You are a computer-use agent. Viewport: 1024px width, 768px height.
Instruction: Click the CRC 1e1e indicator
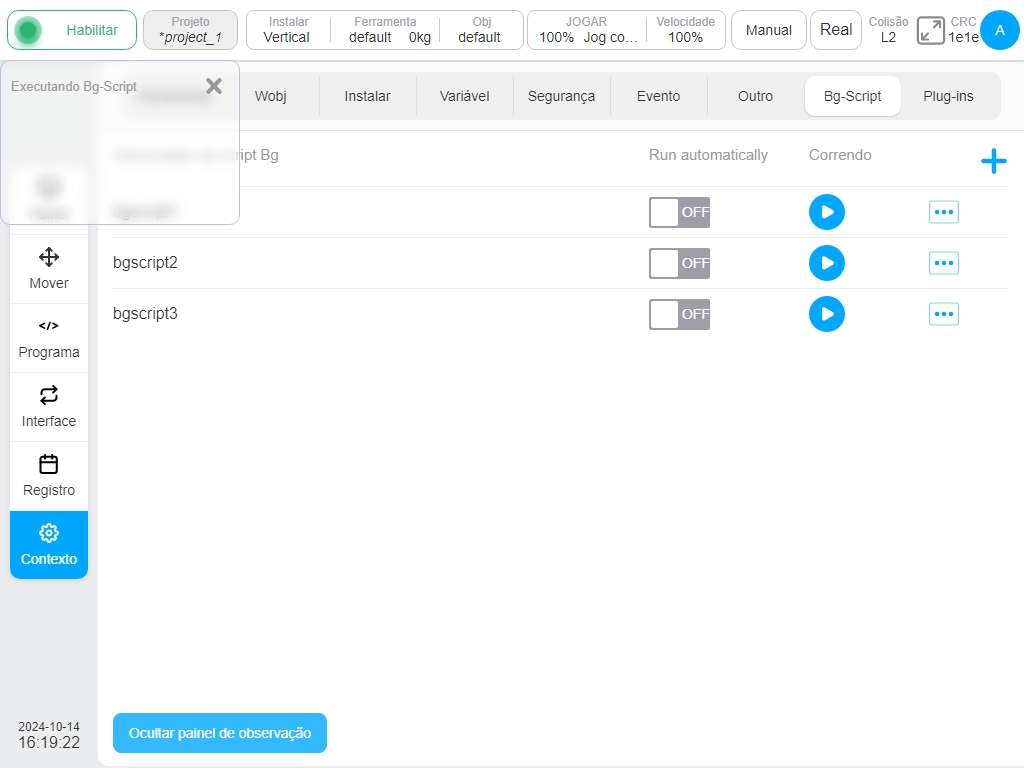963,30
